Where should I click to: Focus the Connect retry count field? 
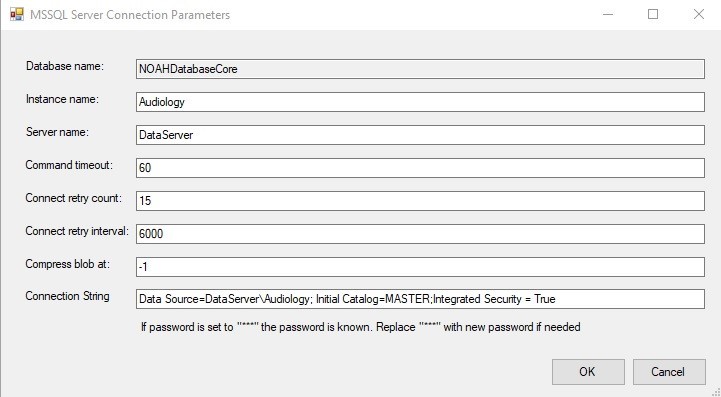(420, 201)
